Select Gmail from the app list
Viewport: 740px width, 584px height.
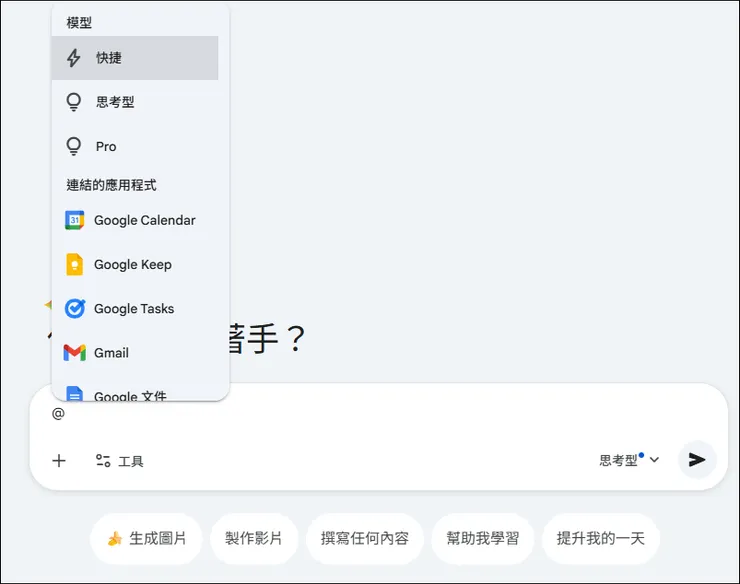pos(135,353)
